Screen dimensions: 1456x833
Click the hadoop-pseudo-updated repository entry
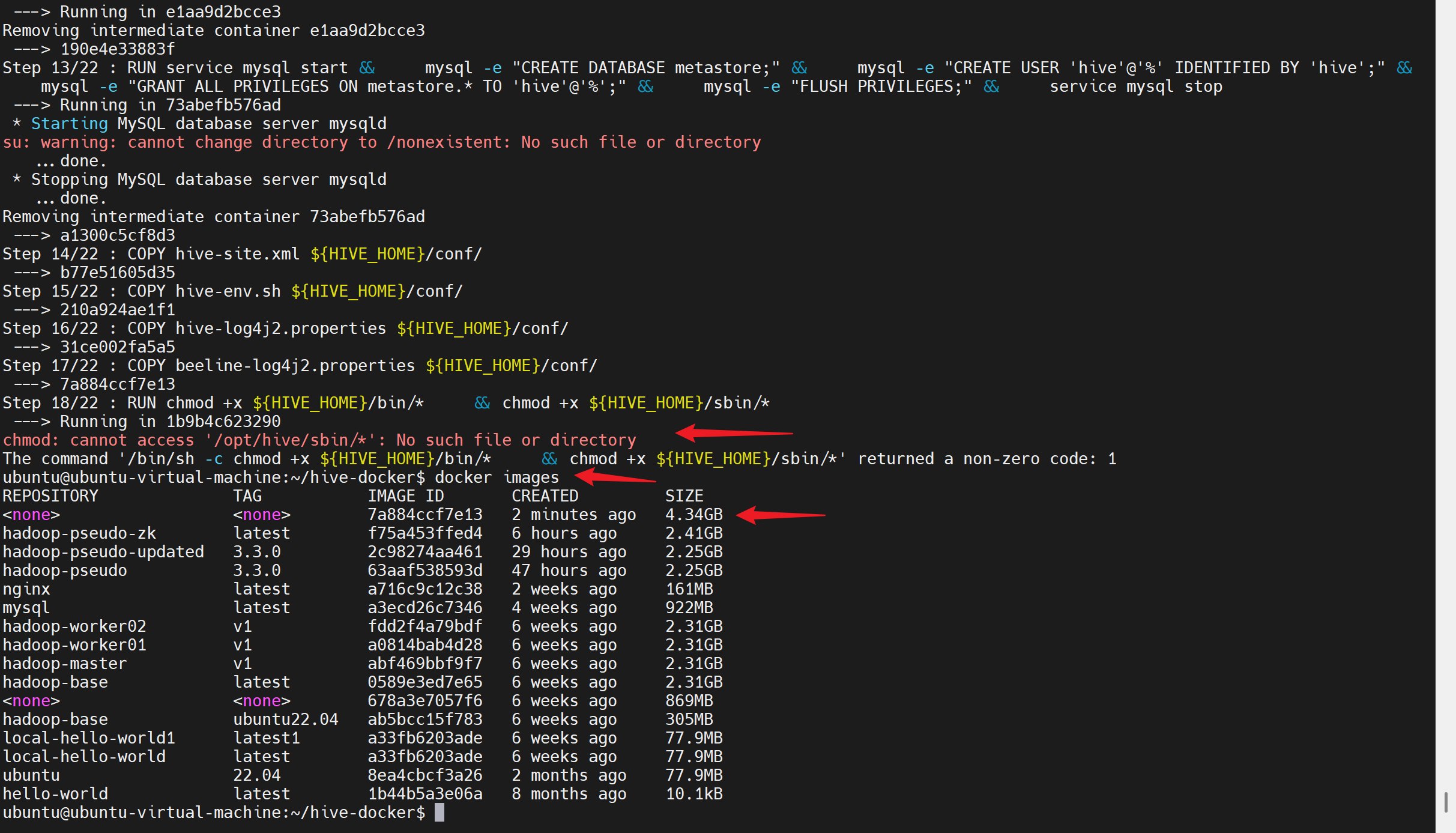click(103, 552)
